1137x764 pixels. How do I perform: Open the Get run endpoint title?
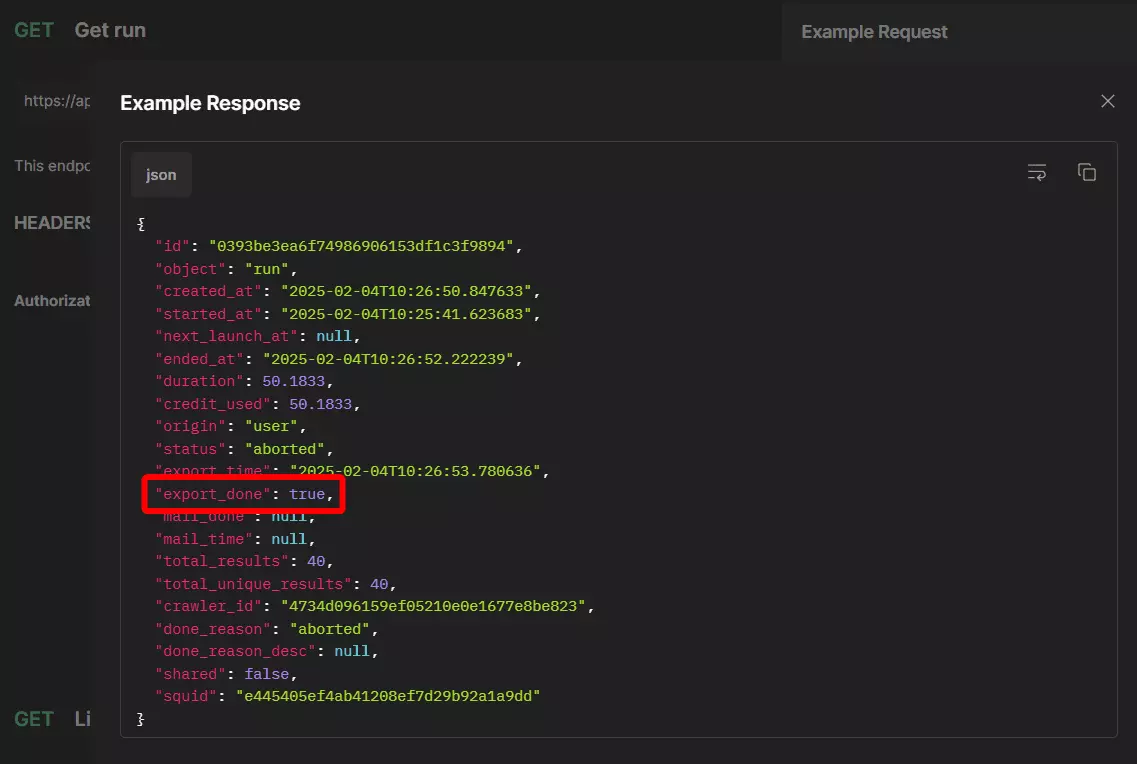tap(110, 29)
